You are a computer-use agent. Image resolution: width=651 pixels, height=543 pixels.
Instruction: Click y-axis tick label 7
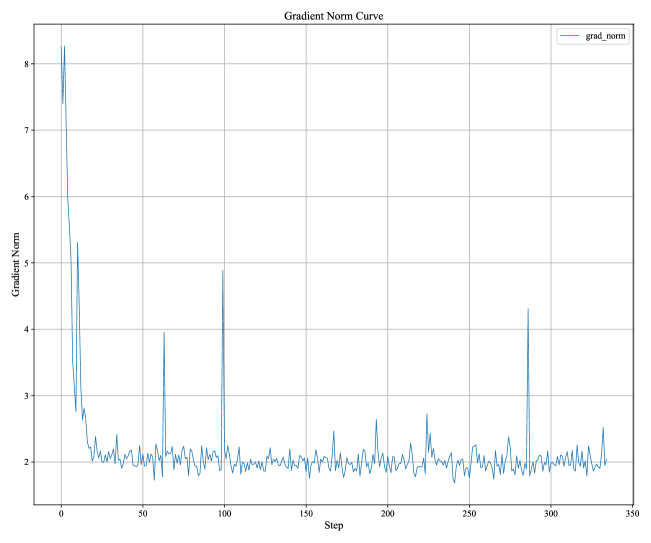(x=27, y=130)
